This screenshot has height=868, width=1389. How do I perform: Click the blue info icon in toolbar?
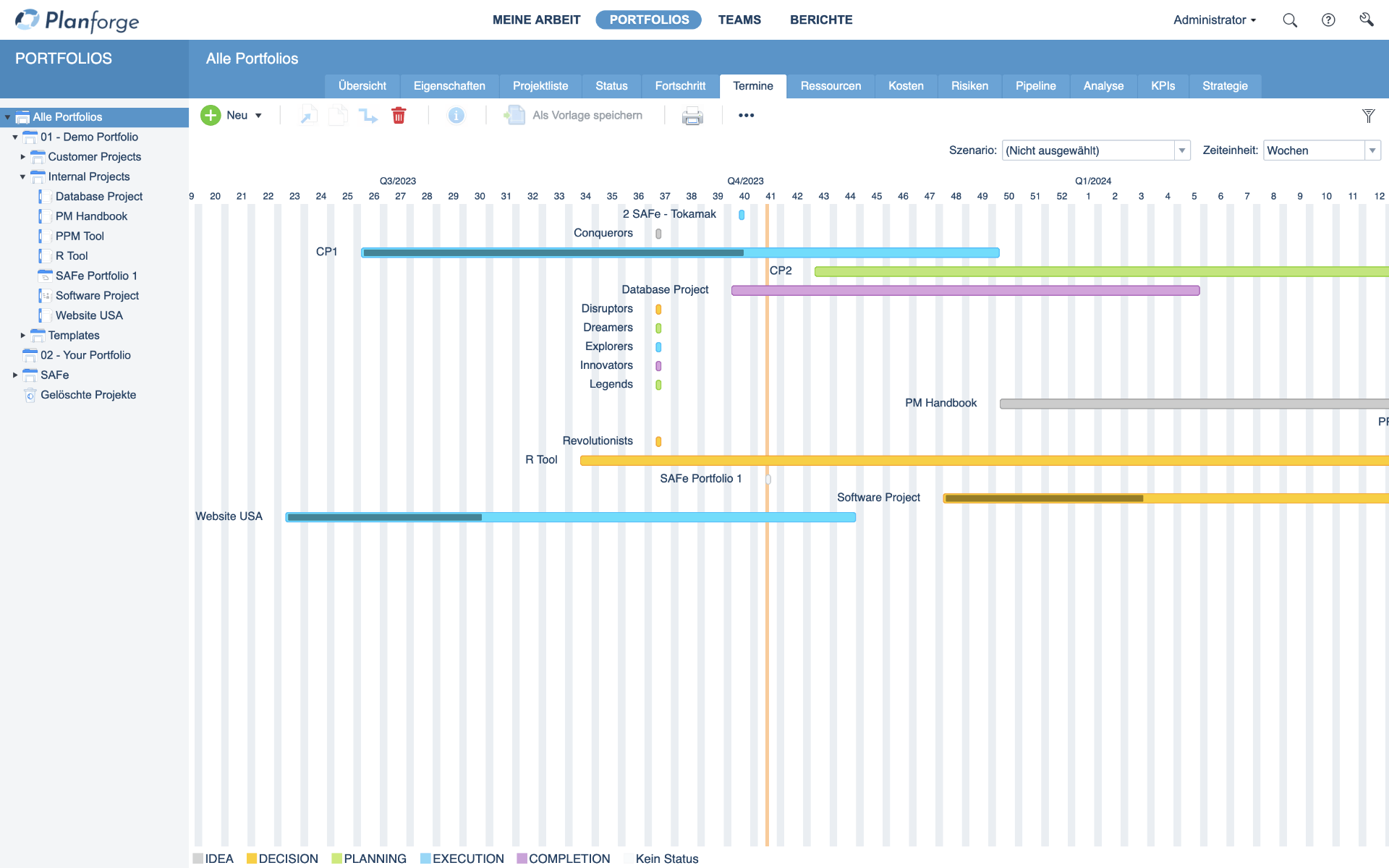coord(456,116)
